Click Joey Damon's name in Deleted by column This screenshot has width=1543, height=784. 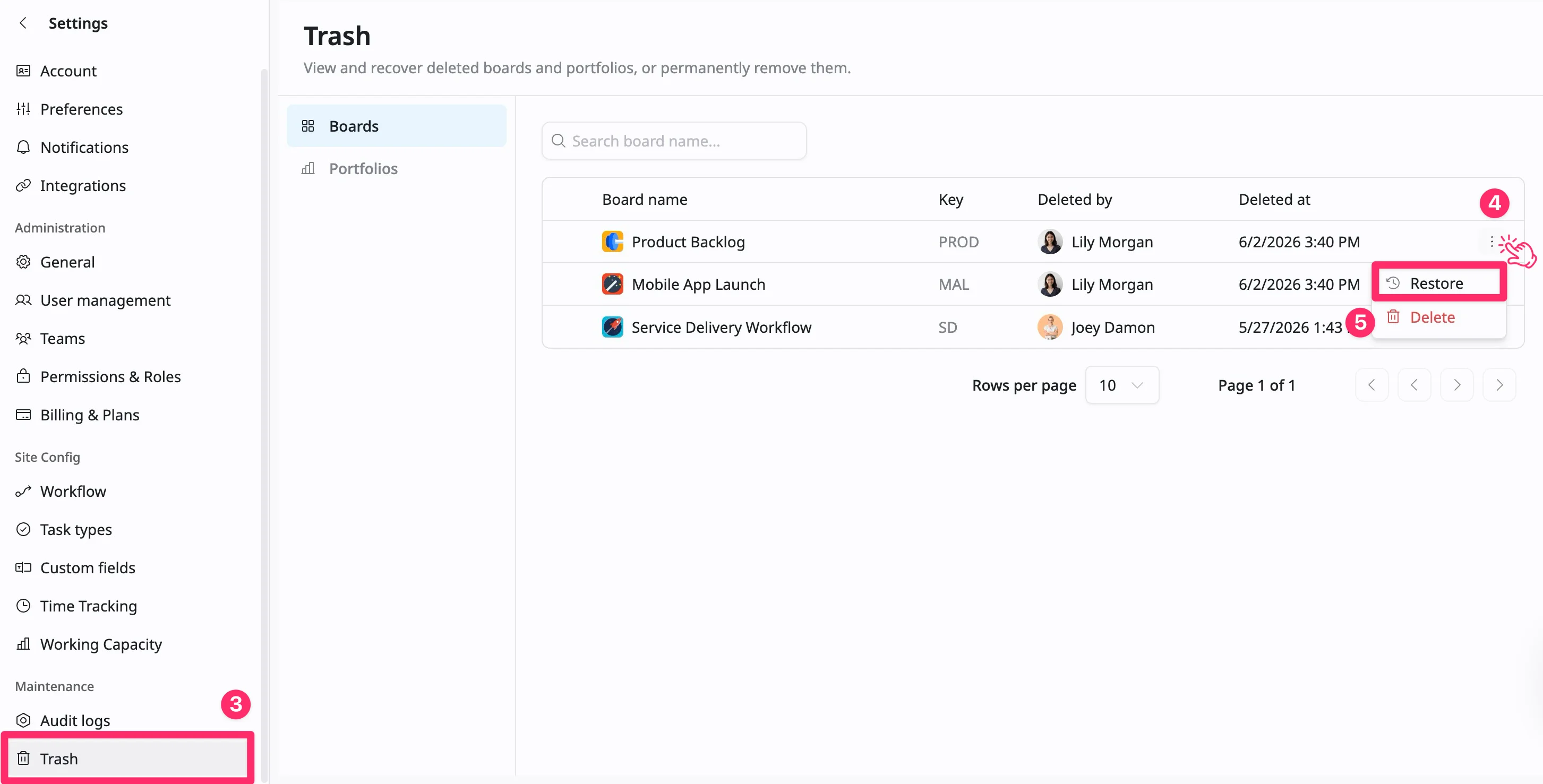(x=1113, y=327)
